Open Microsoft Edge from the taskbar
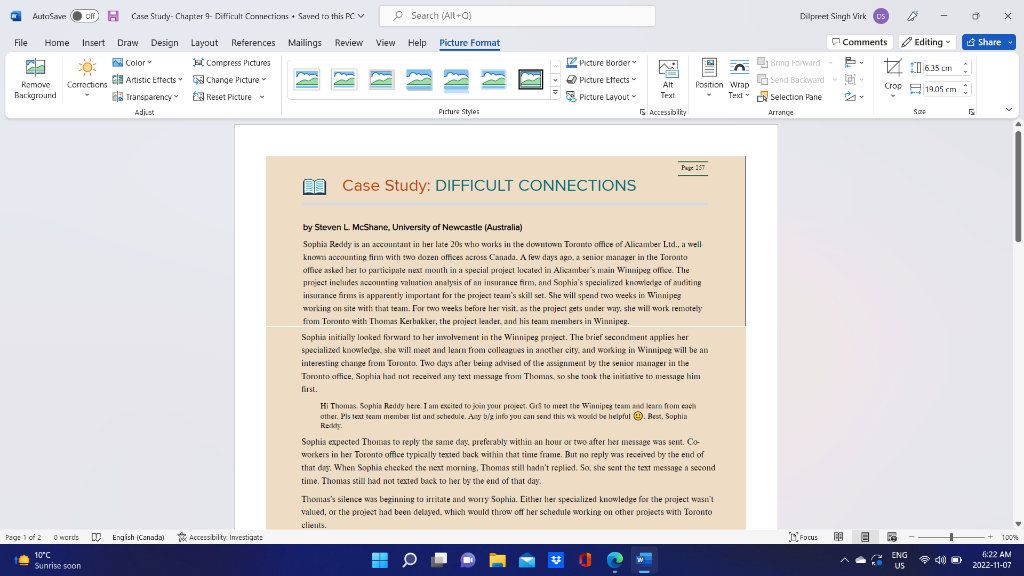The image size is (1024, 576). [x=615, y=560]
